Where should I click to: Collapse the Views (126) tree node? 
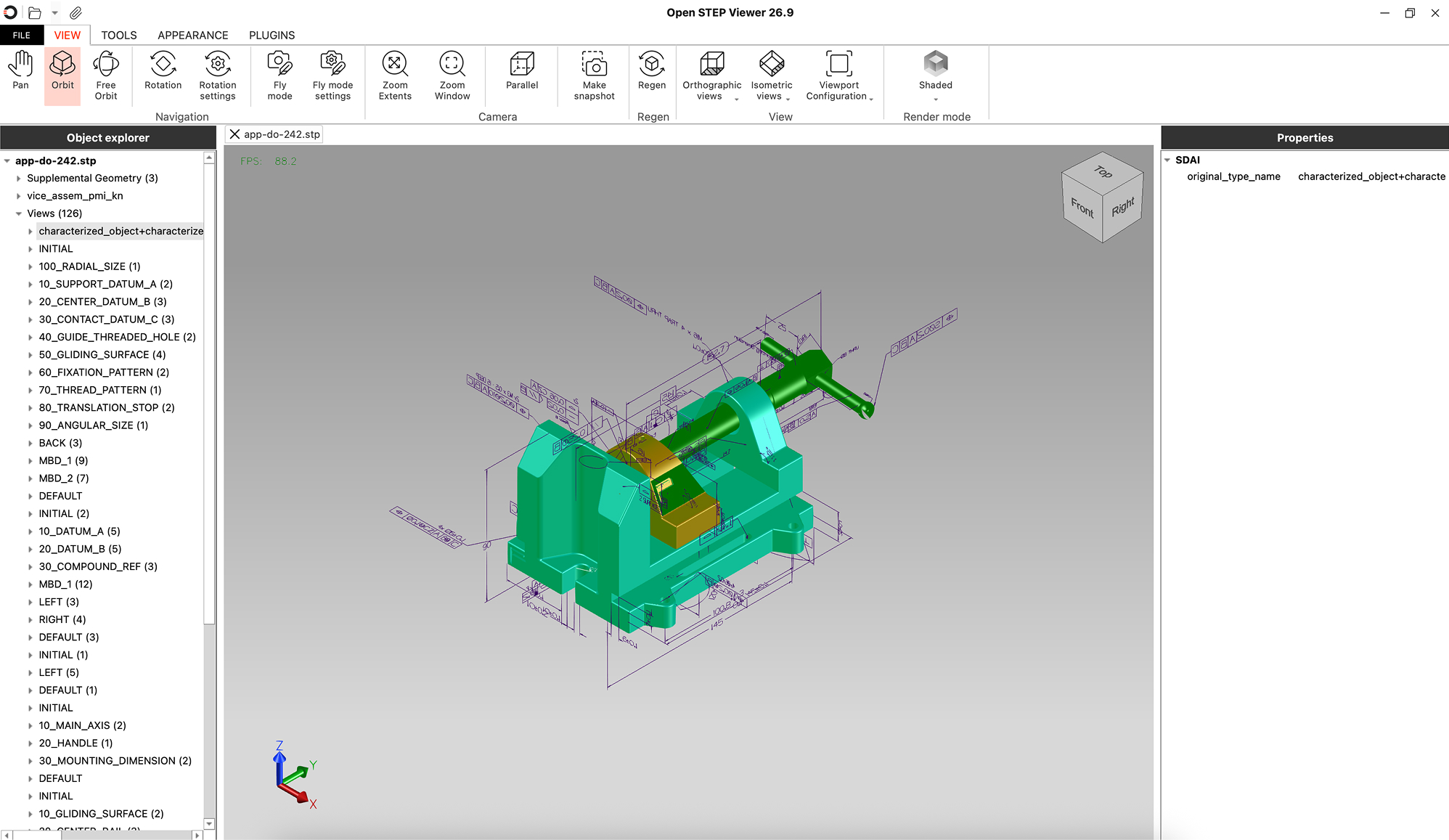[19, 213]
